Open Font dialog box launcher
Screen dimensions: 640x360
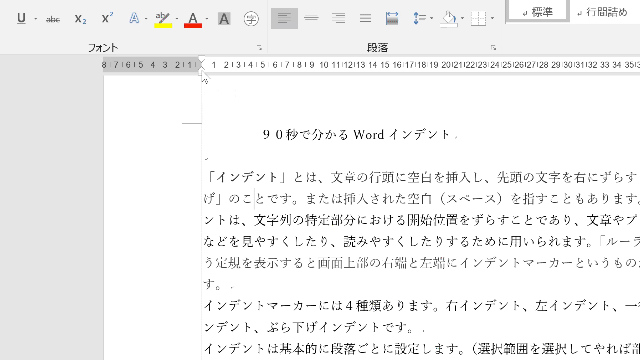(x=259, y=48)
